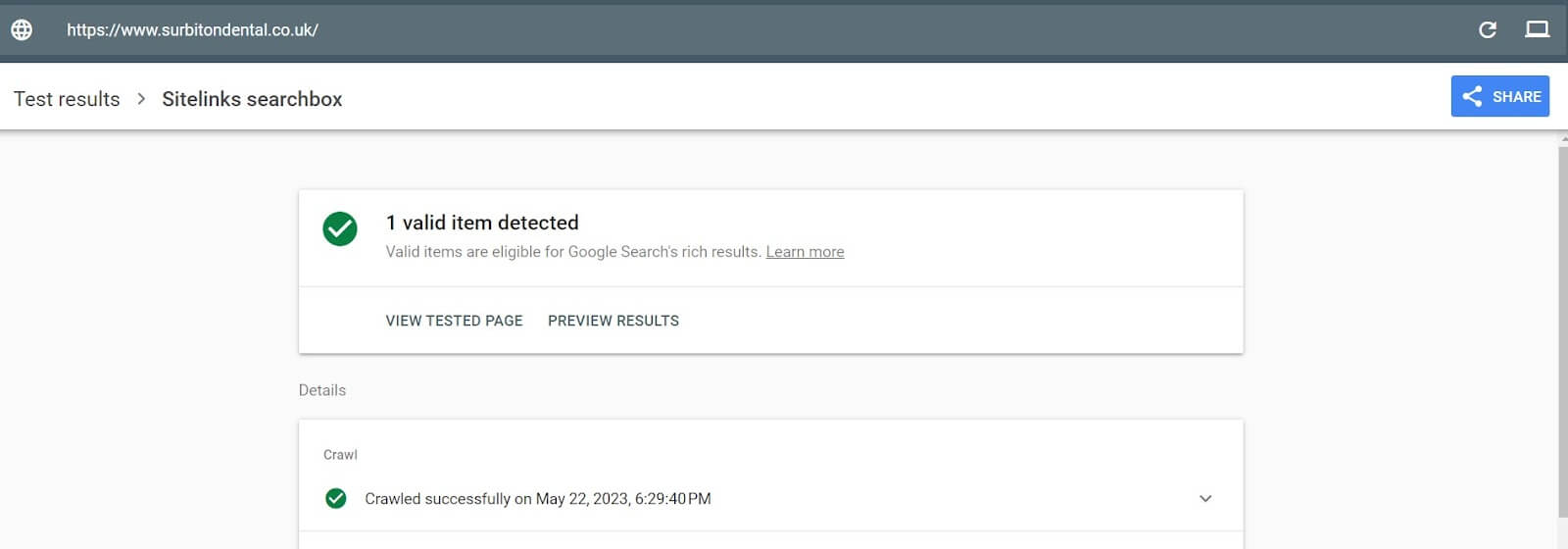This screenshot has height=549, width=1568.
Task: Click the '1 valid item detected' heading
Action: coord(482,223)
